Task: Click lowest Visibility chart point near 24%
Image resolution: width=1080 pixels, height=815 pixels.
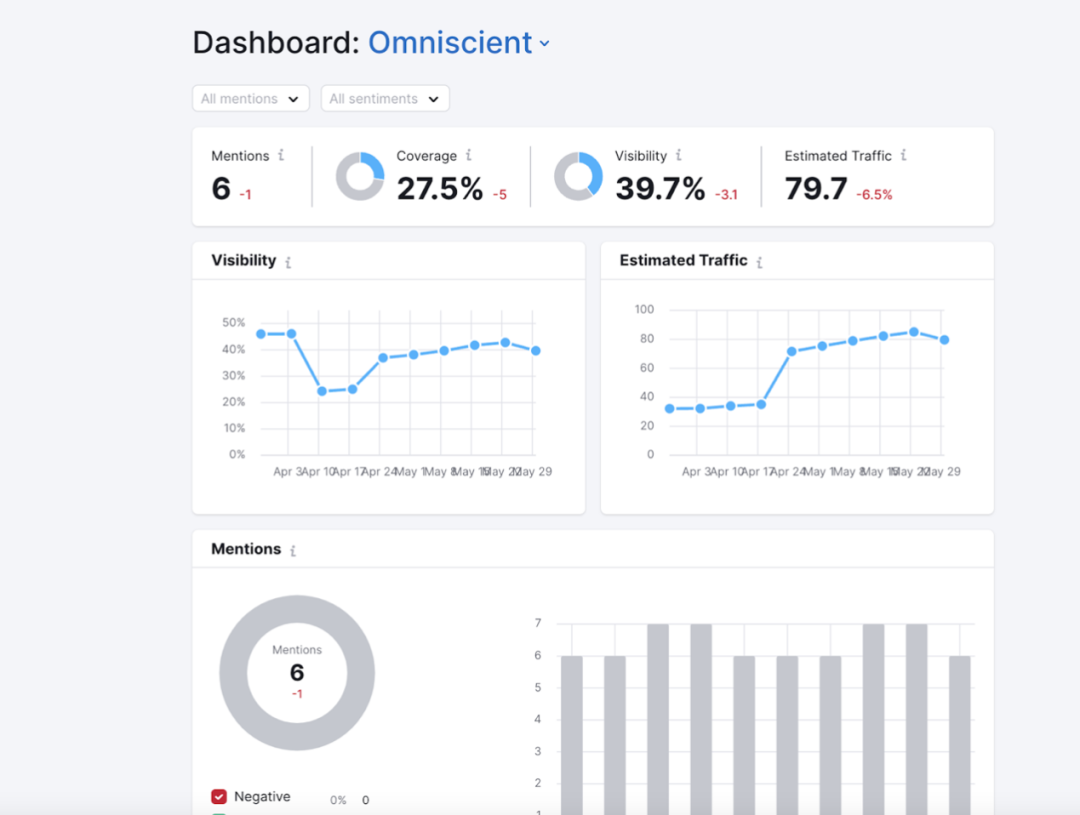Action: click(x=322, y=391)
